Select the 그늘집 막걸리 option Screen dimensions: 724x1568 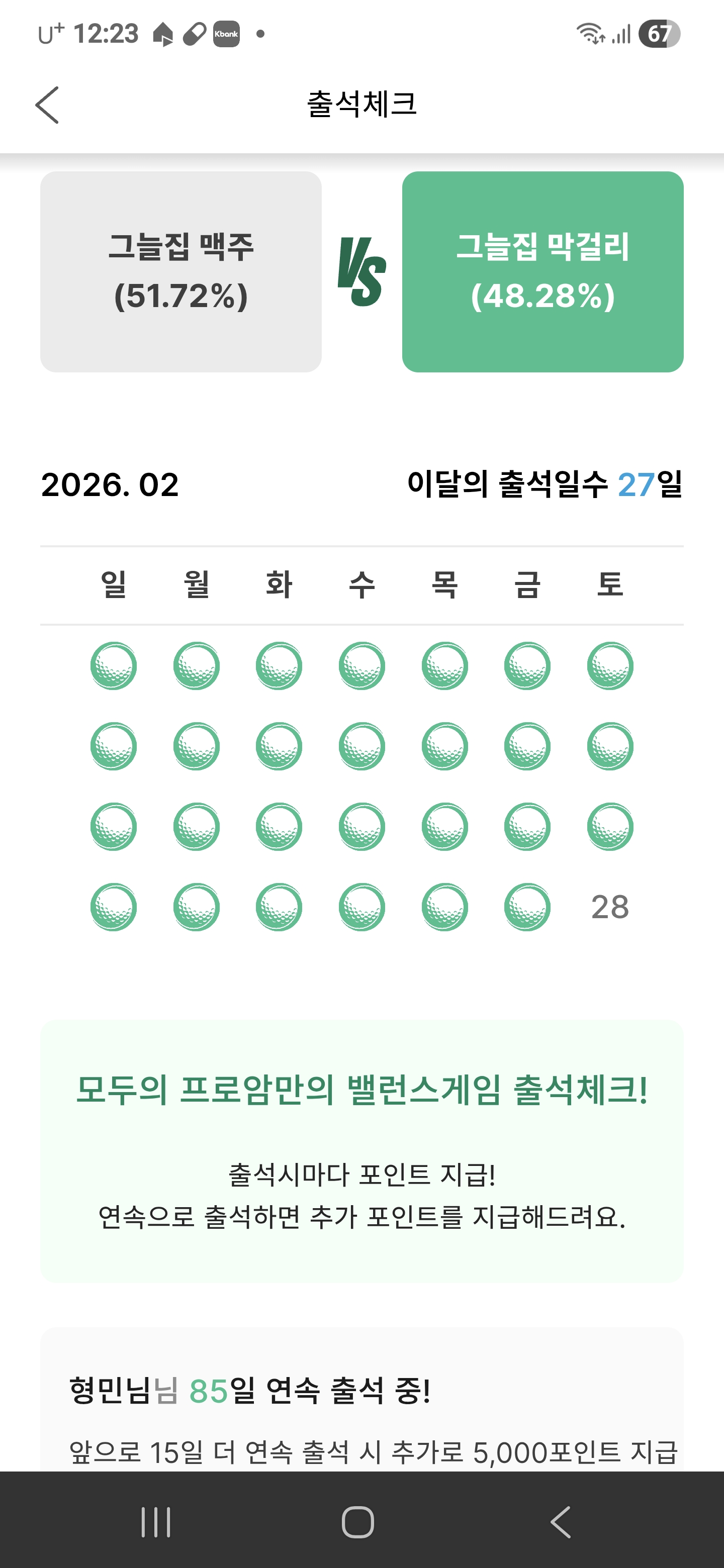click(x=542, y=271)
